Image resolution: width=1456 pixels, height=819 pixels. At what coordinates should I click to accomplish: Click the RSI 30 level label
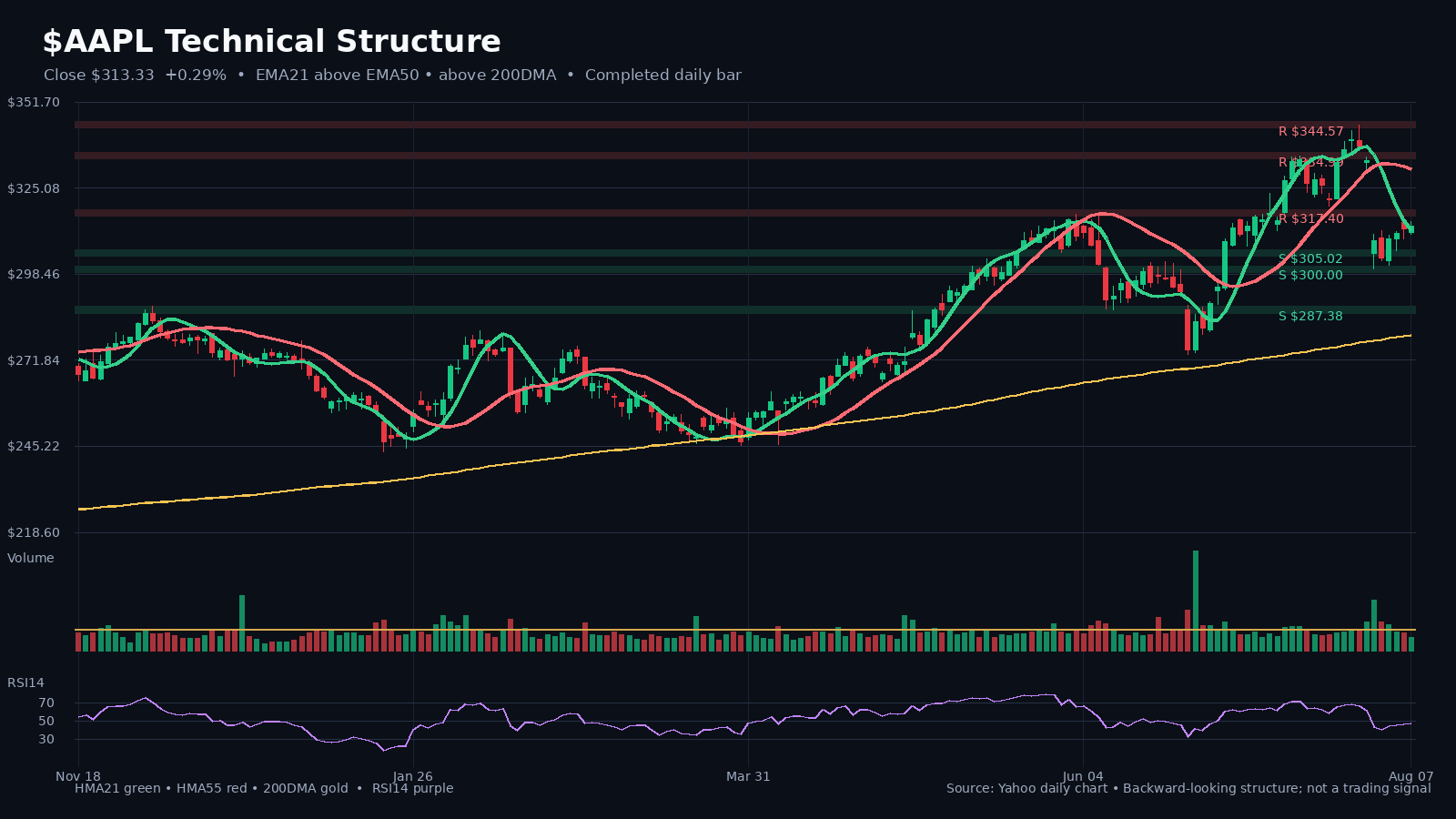pyautogui.click(x=46, y=739)
